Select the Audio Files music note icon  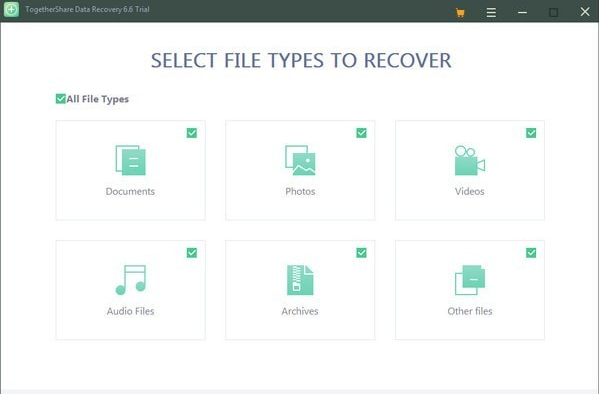point(131,280)
